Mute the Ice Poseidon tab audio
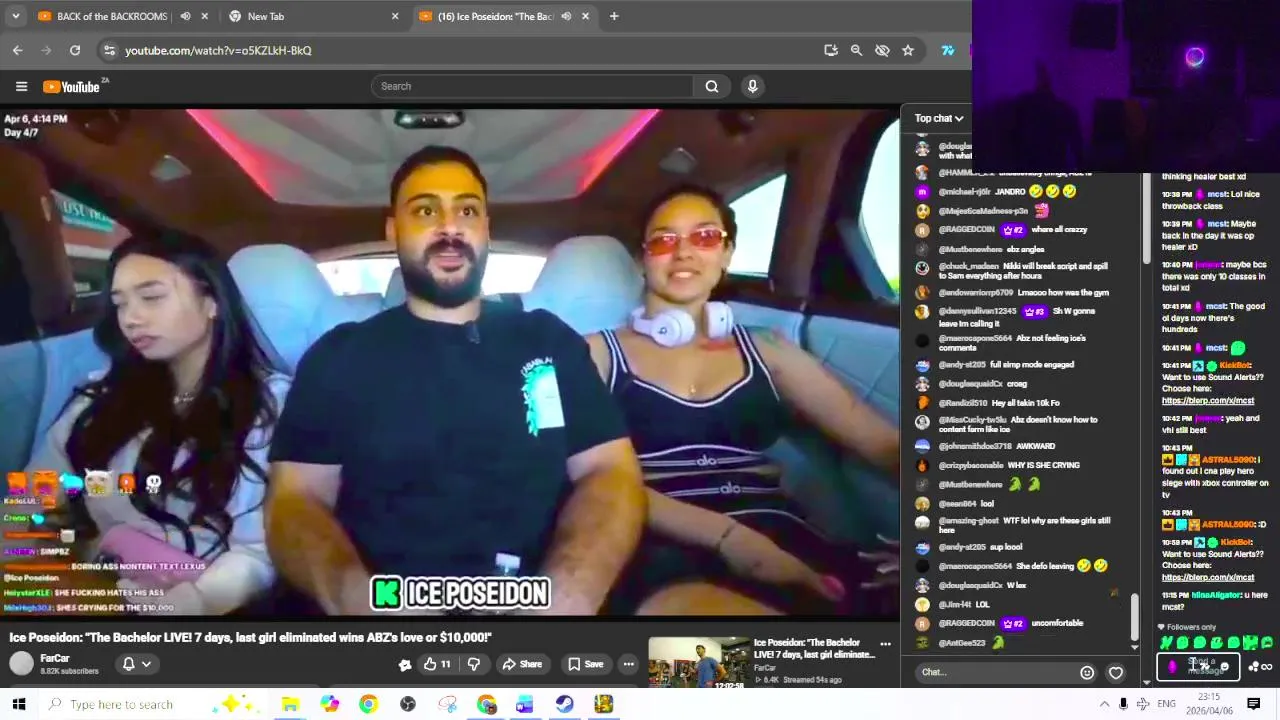The height and width of the screenshot is (720, 1280). 566,16
